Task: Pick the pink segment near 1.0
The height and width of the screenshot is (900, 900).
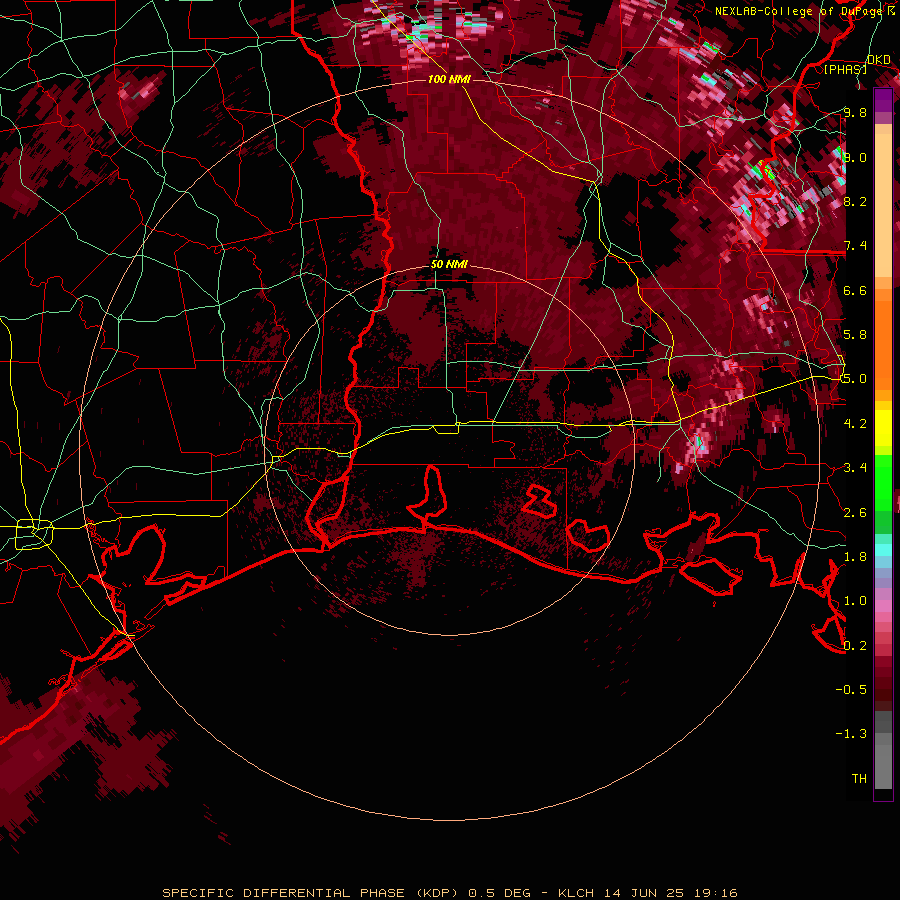Action: point(883,606)
